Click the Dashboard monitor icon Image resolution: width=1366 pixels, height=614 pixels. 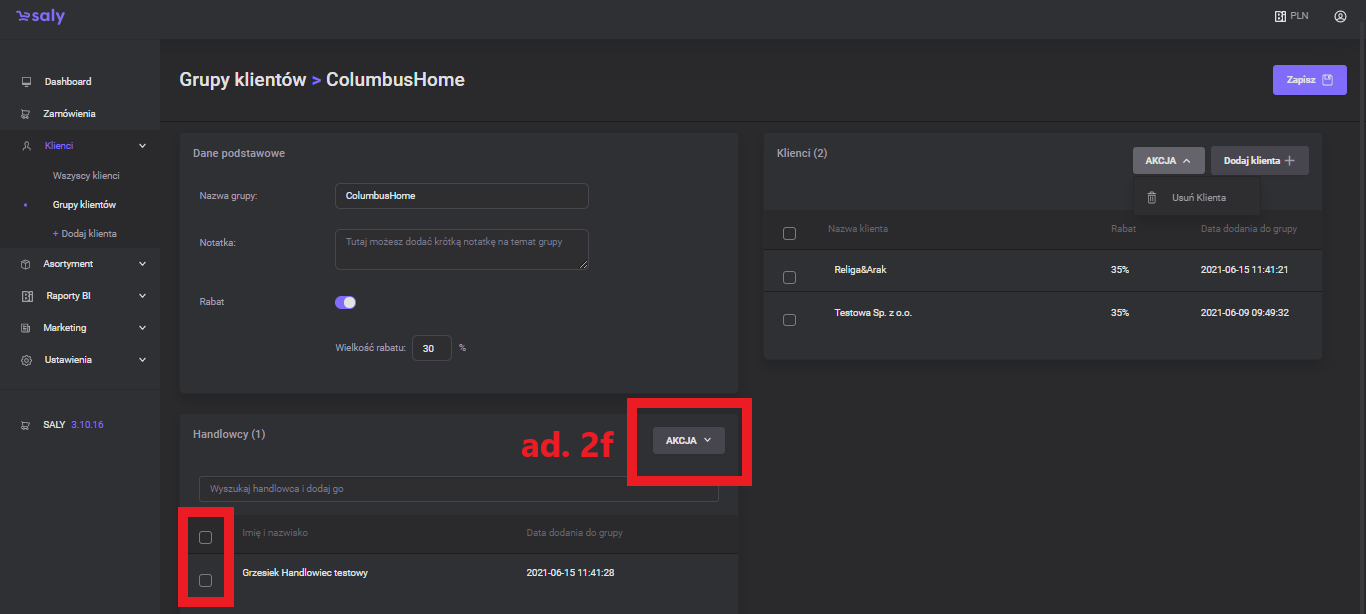coord(27,82)
